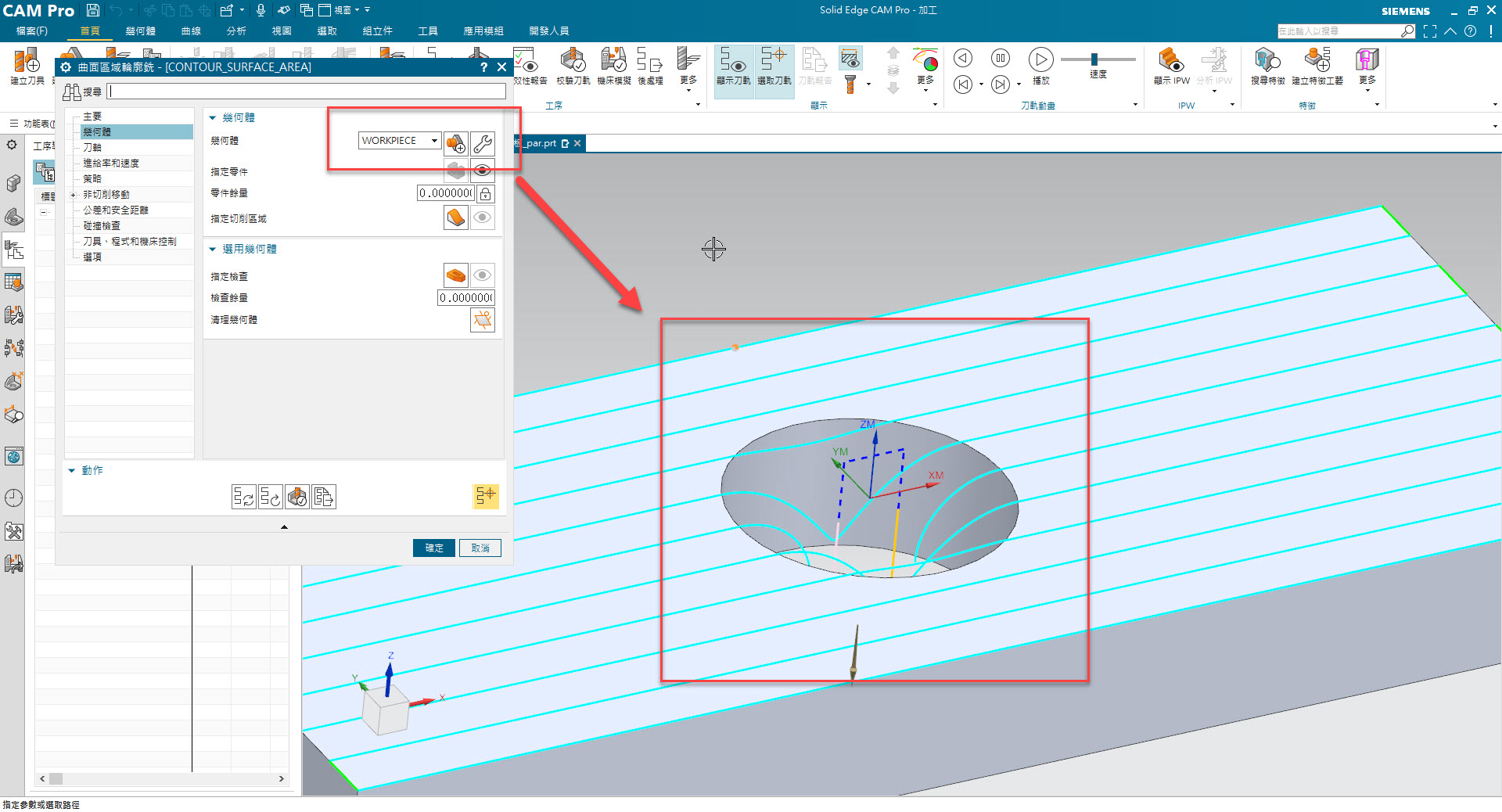Click the yellow highlighted toolpath select icon in 動作
The width and height of the screenshot is (1502, 812).
(486, 496)
